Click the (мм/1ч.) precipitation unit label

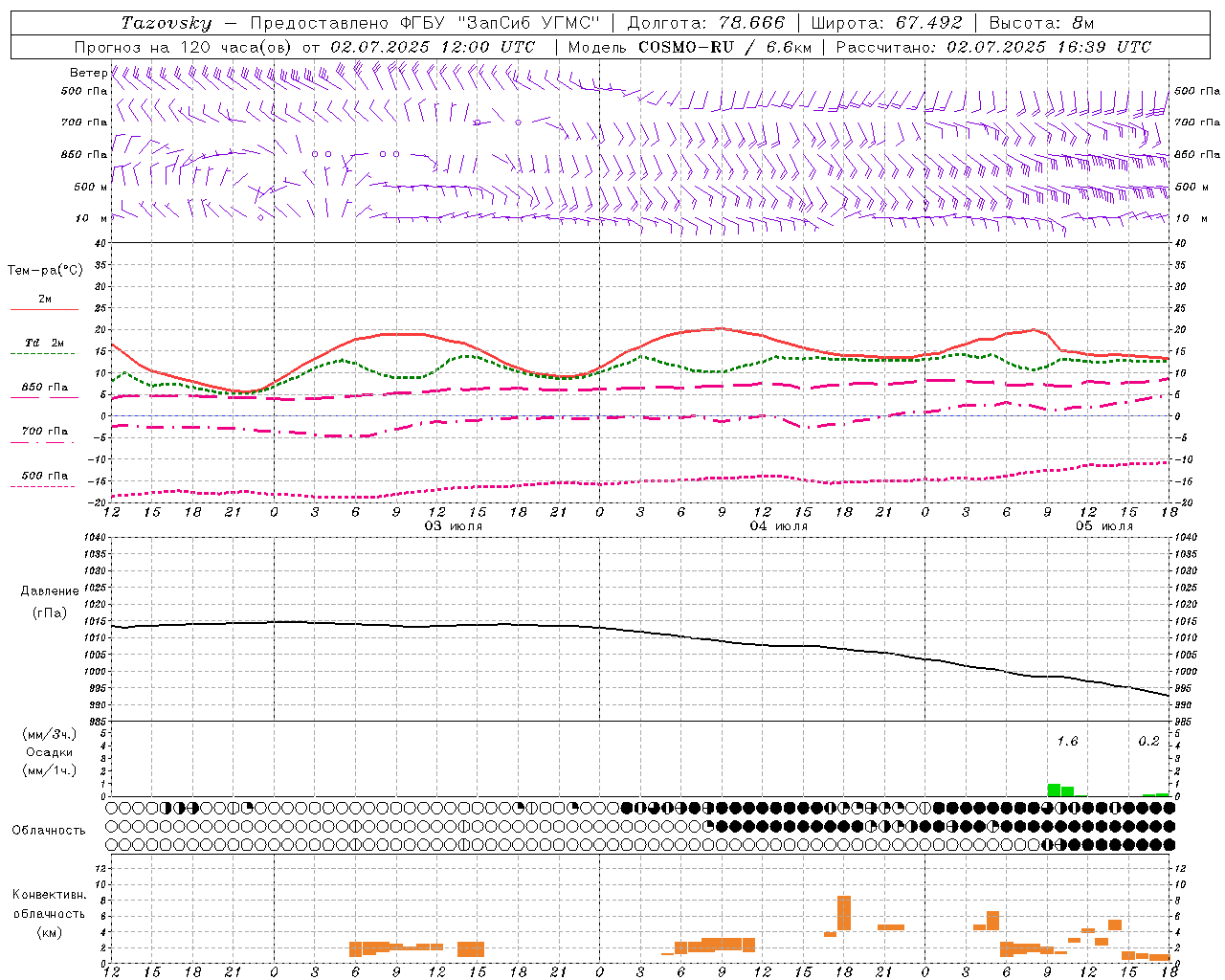click(49, 770)
